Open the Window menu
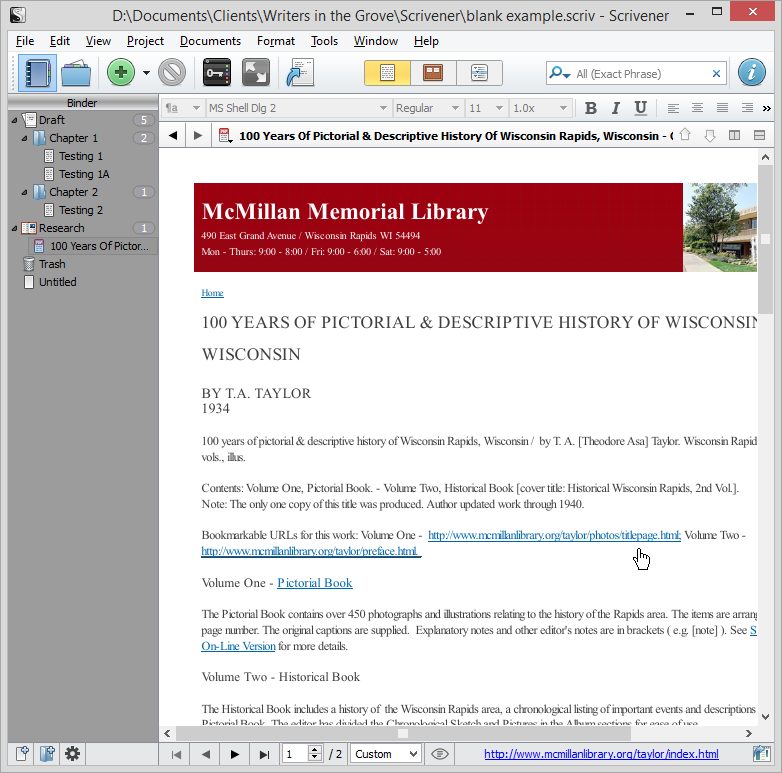This screenshot has width=782, height=773. pos(376,41)
